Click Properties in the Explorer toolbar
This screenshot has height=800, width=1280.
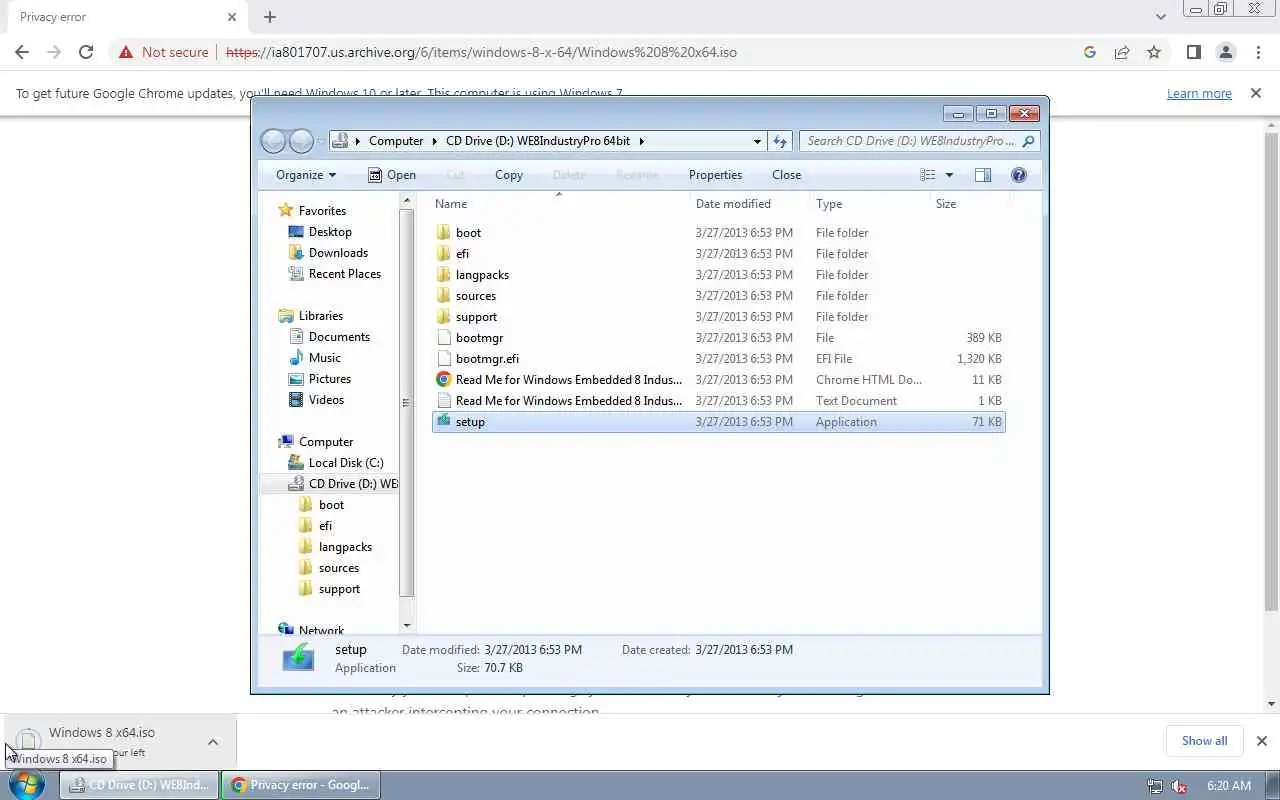[715, 175]
